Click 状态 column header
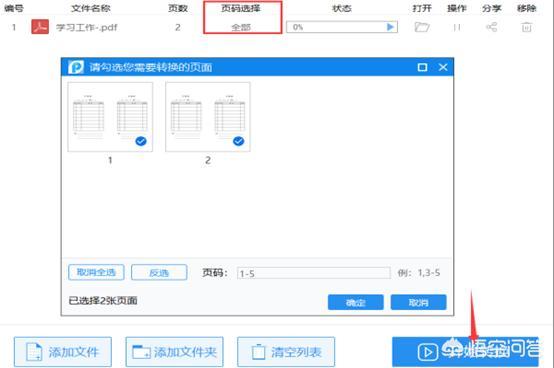The height and width of the screenshot is (368, 554). coord(342,8)
